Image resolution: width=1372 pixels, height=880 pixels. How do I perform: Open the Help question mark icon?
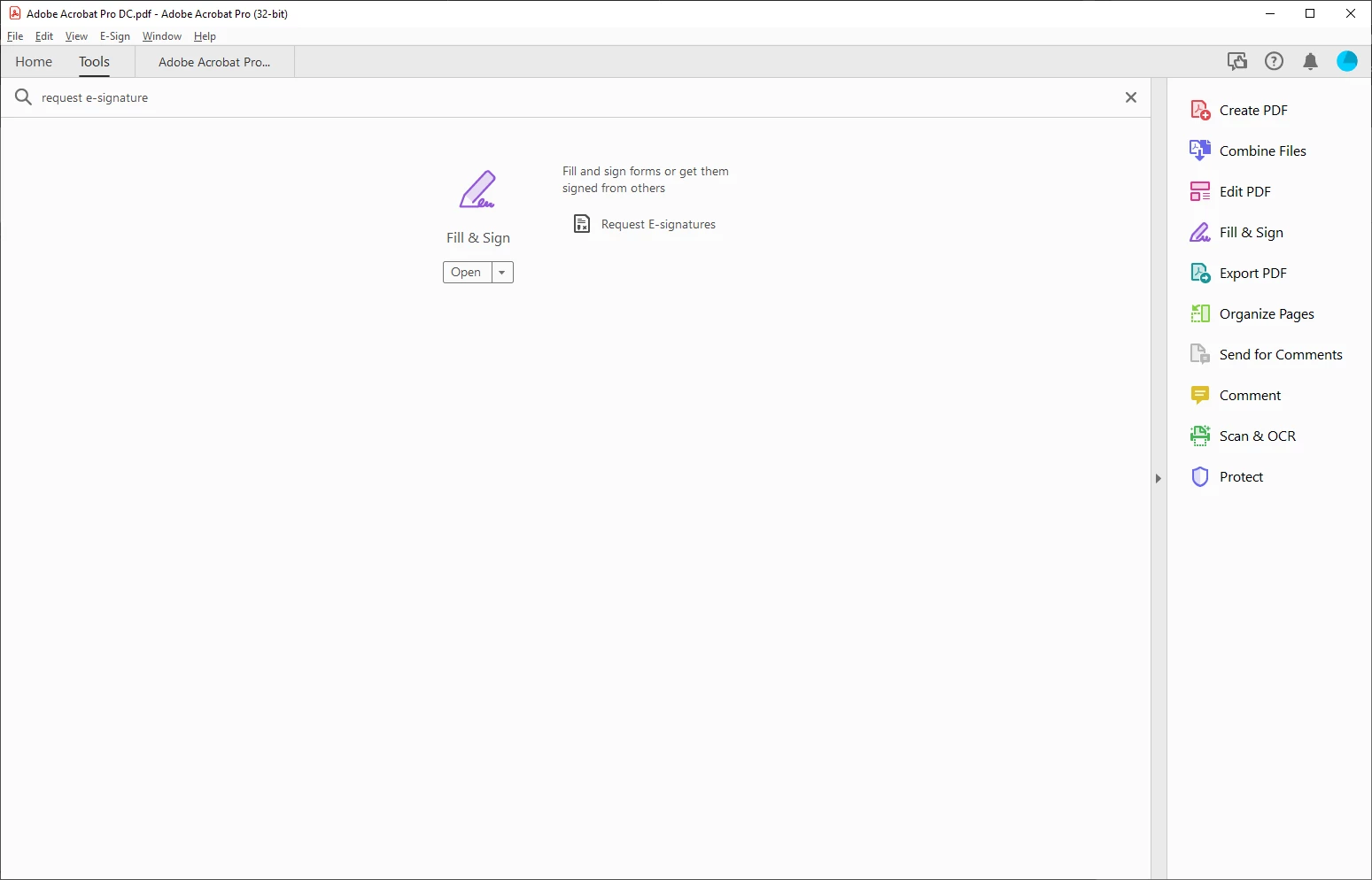click(1274, 61)
